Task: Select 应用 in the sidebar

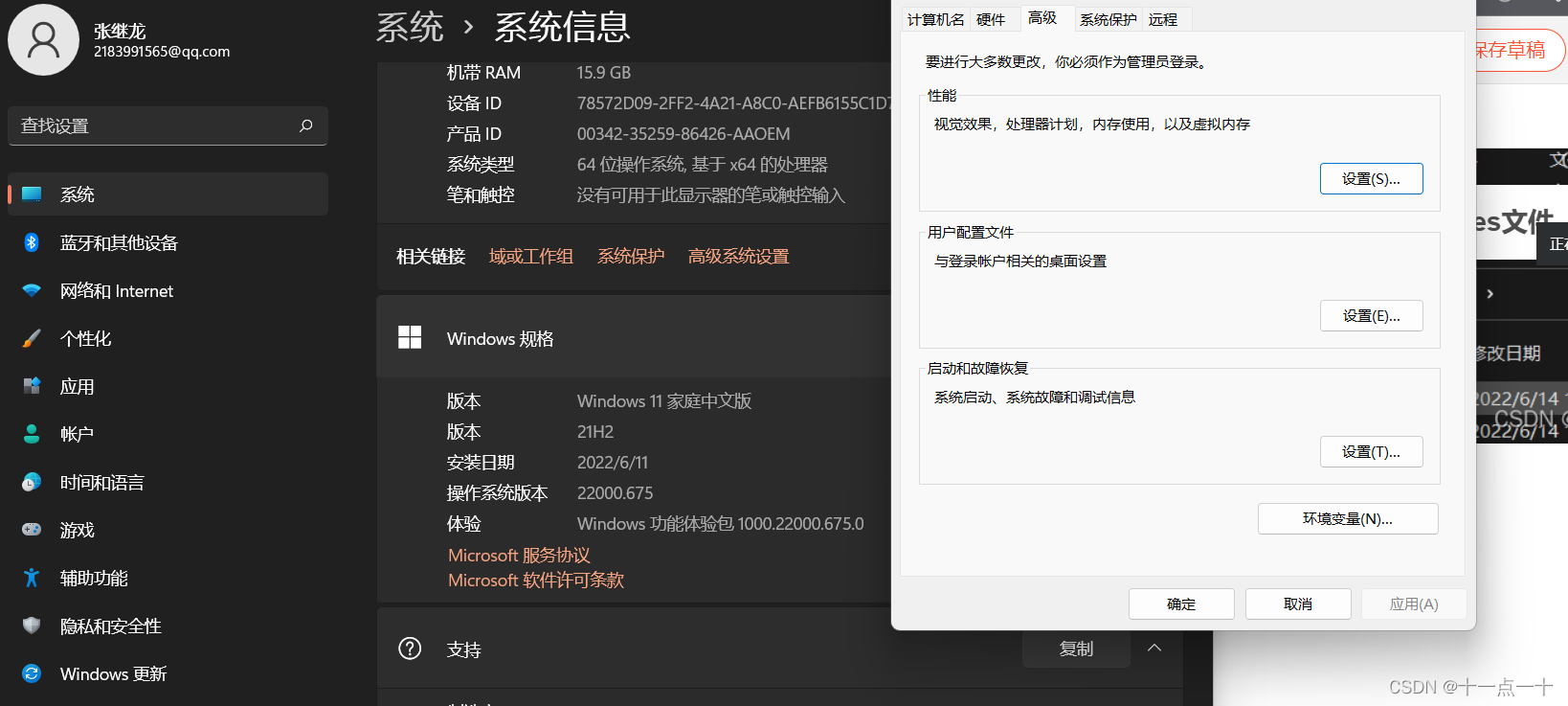Action: [168, 386]
